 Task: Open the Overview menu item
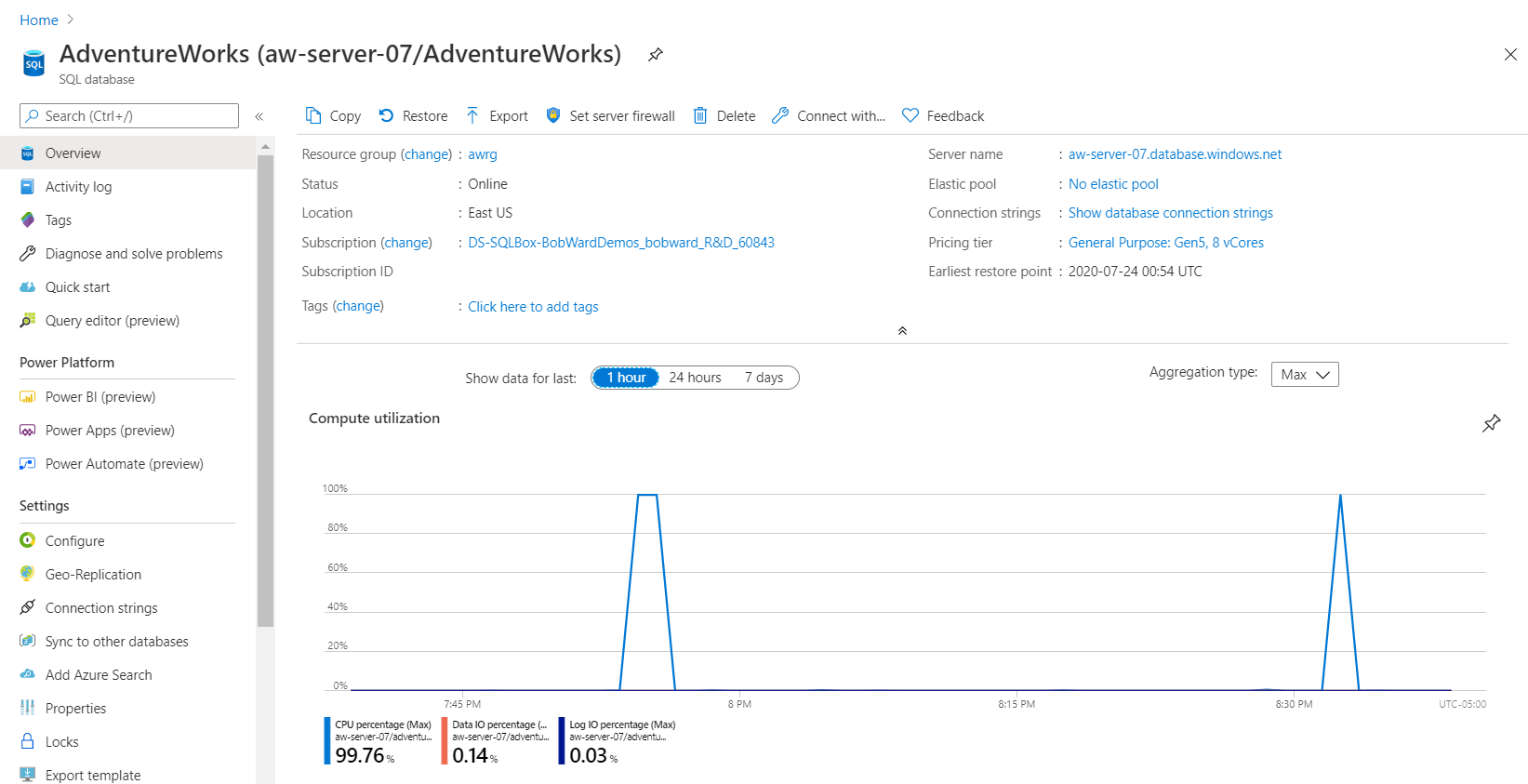click(128, 153)
